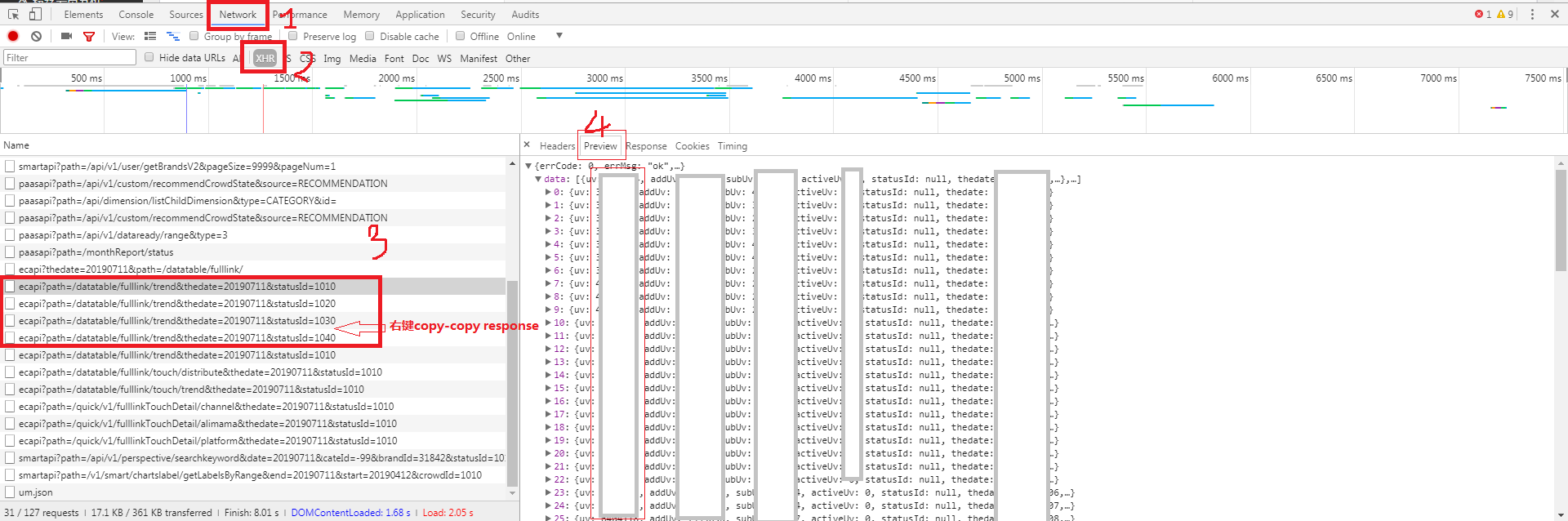Tick the Disable cache checkbox
The image size is (1568, 521).
[x=370, y=36]
